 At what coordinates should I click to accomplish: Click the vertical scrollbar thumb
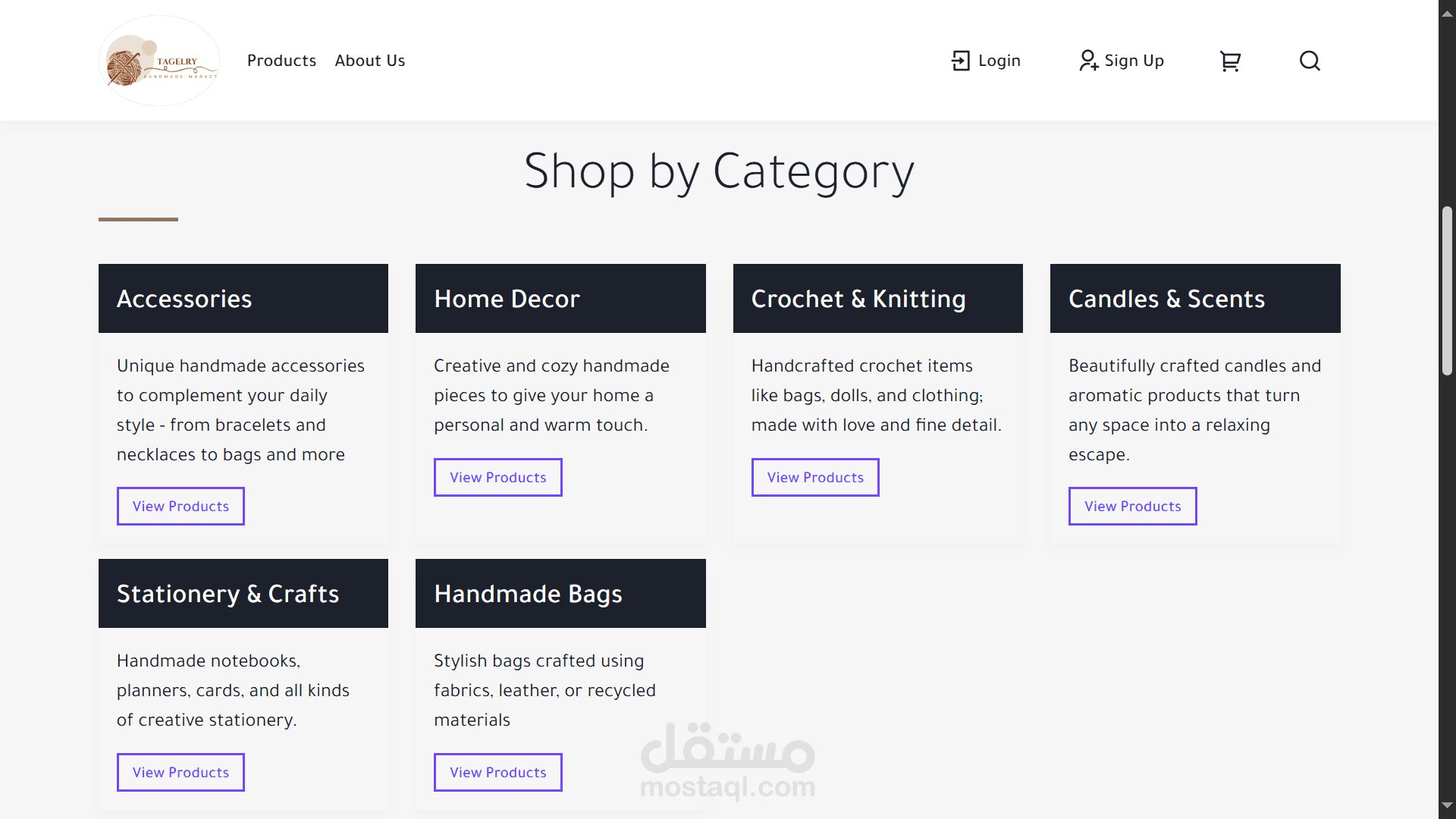[x=1447, y=291]
